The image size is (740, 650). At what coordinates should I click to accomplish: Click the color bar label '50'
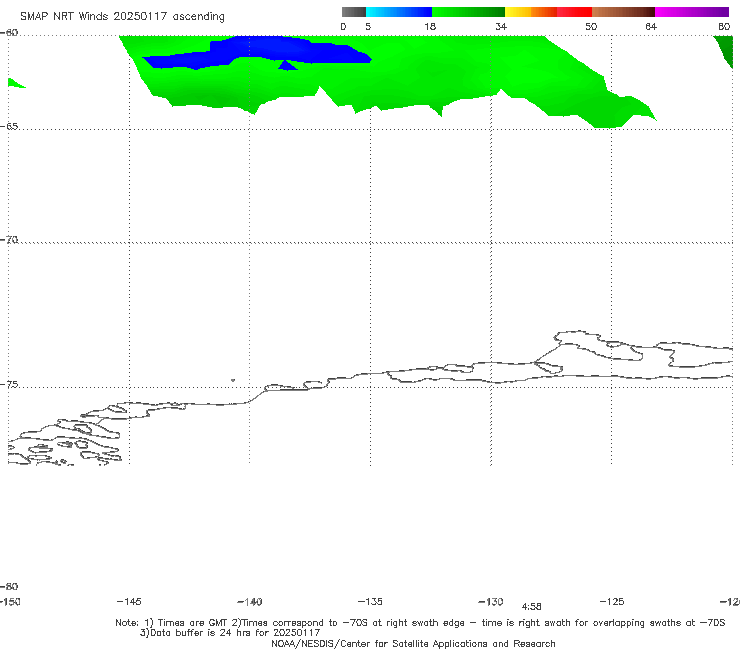[591, 26]
